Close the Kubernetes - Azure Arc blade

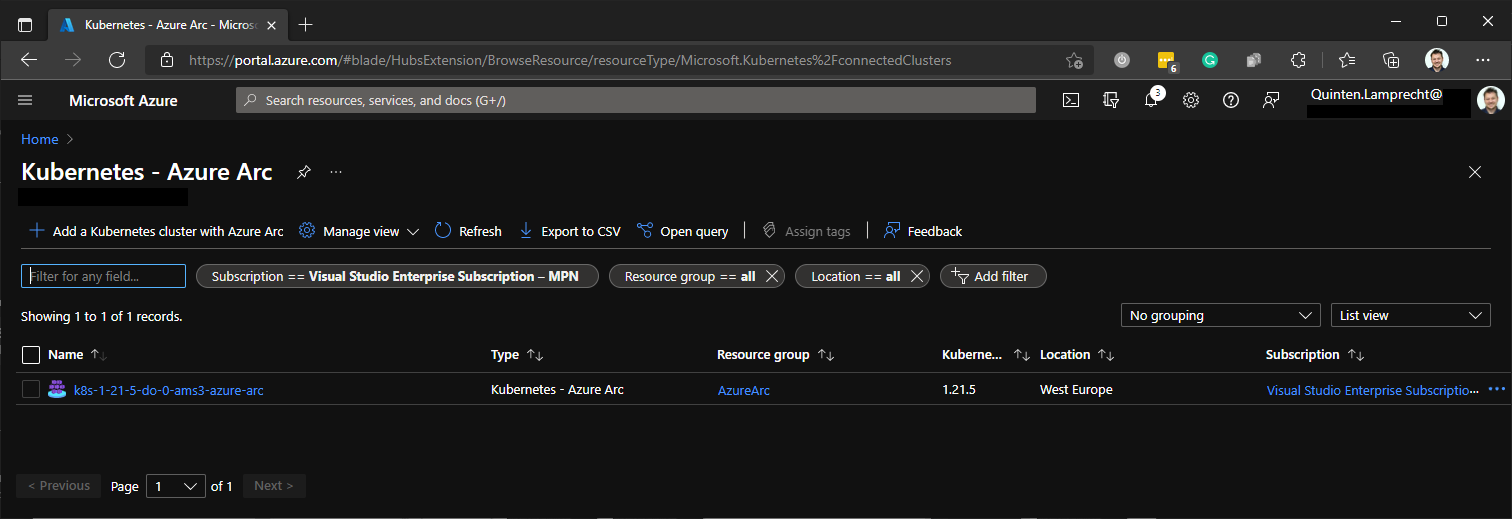point(1475,172)
